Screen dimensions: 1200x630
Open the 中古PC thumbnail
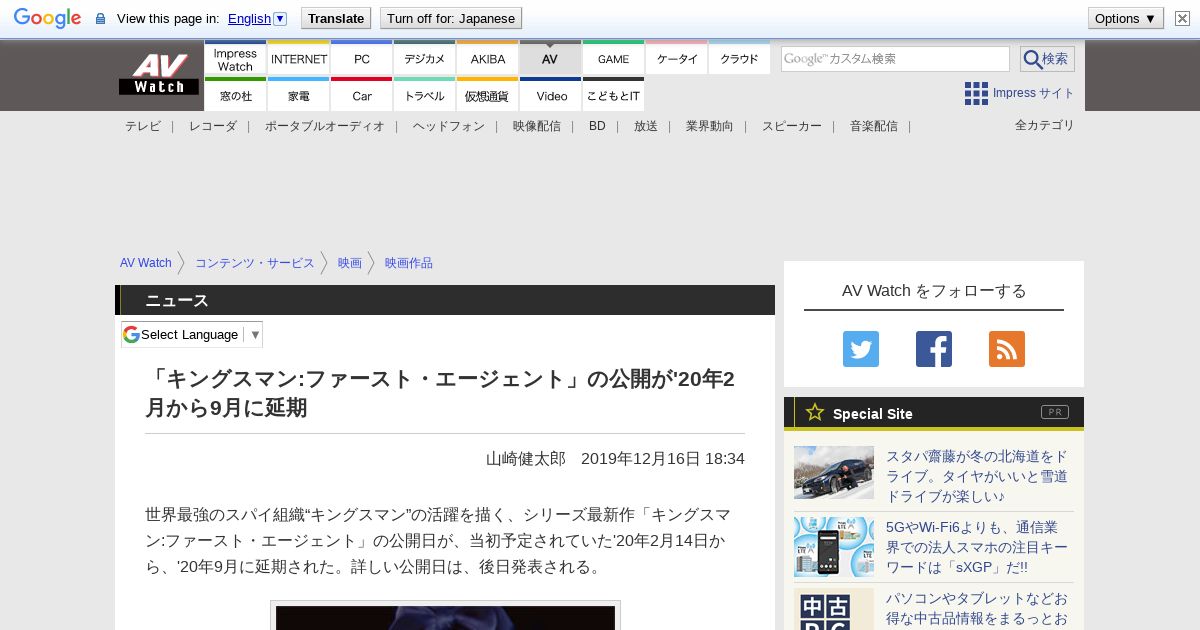point(834,610)
